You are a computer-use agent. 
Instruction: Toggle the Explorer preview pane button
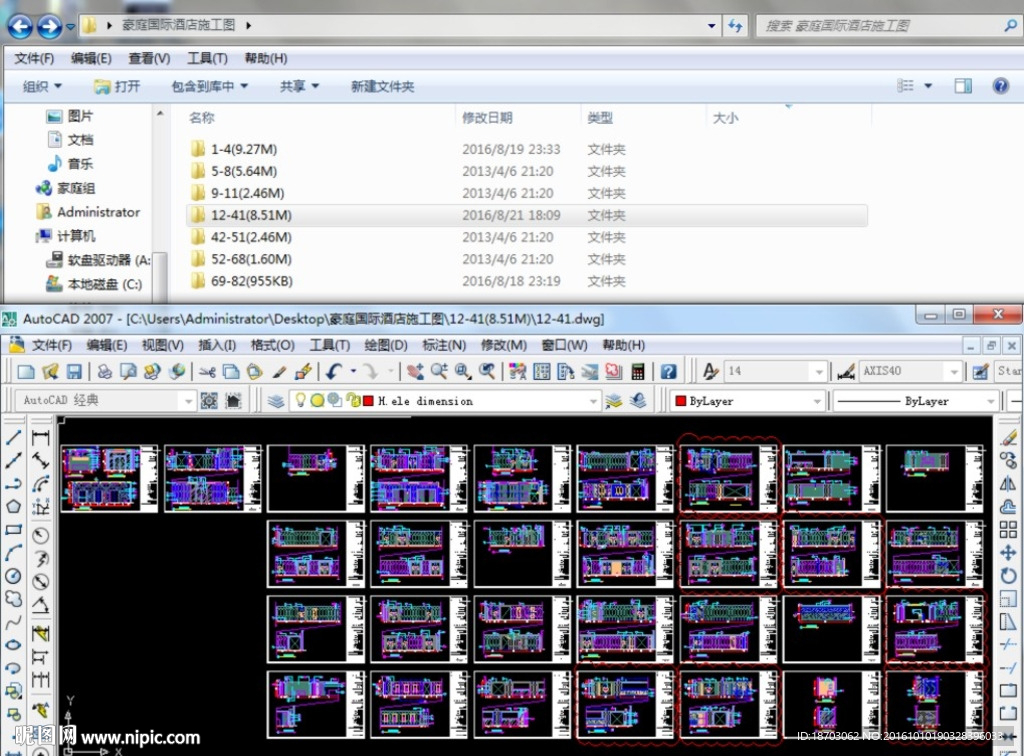[963, 86]
